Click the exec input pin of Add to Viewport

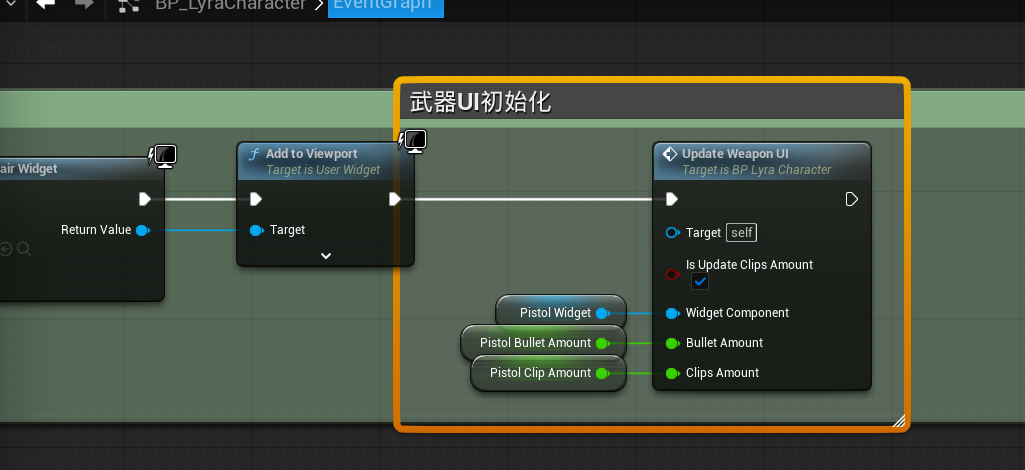pos(256,199)
